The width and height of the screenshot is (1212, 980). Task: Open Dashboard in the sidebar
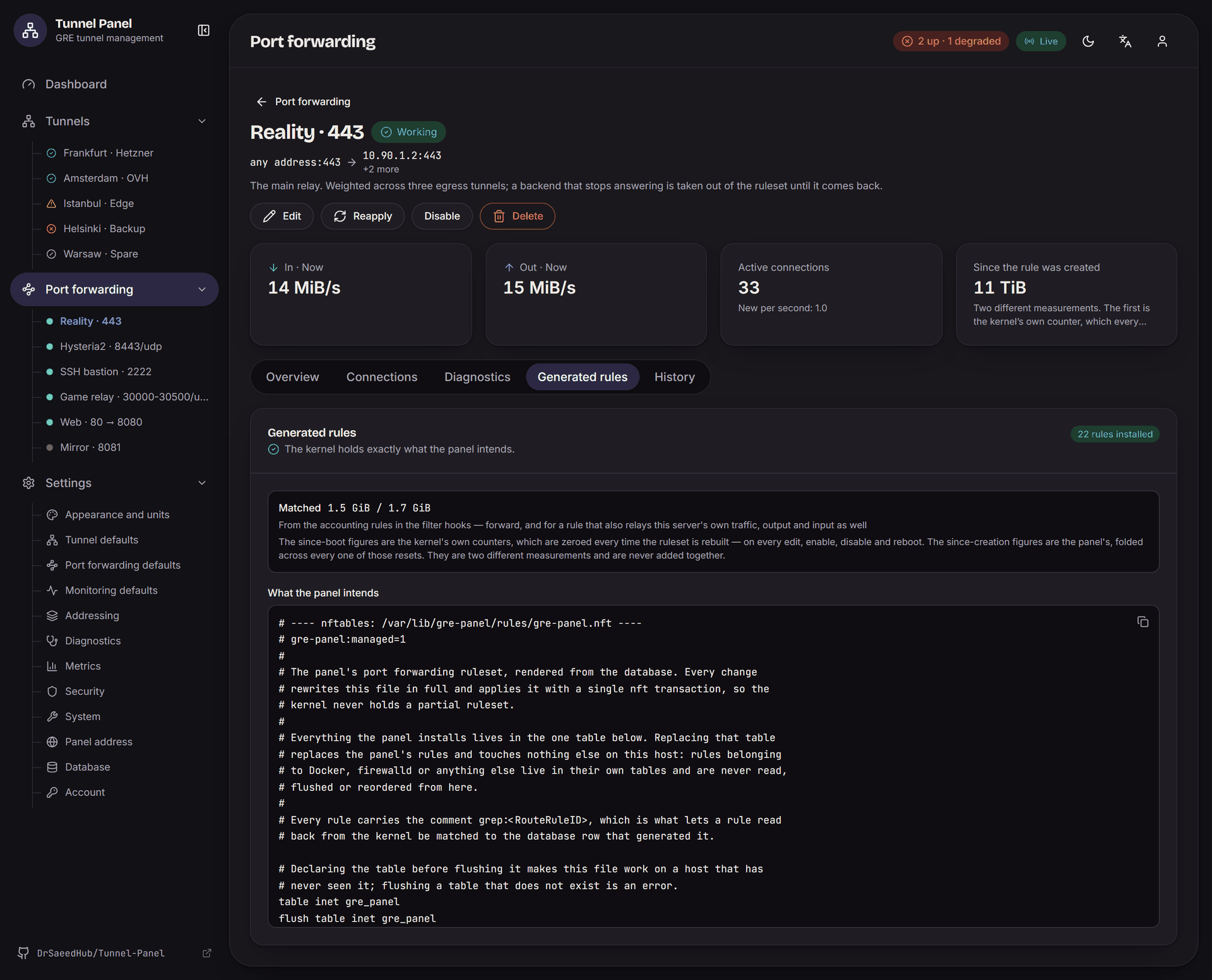[114, 84]
